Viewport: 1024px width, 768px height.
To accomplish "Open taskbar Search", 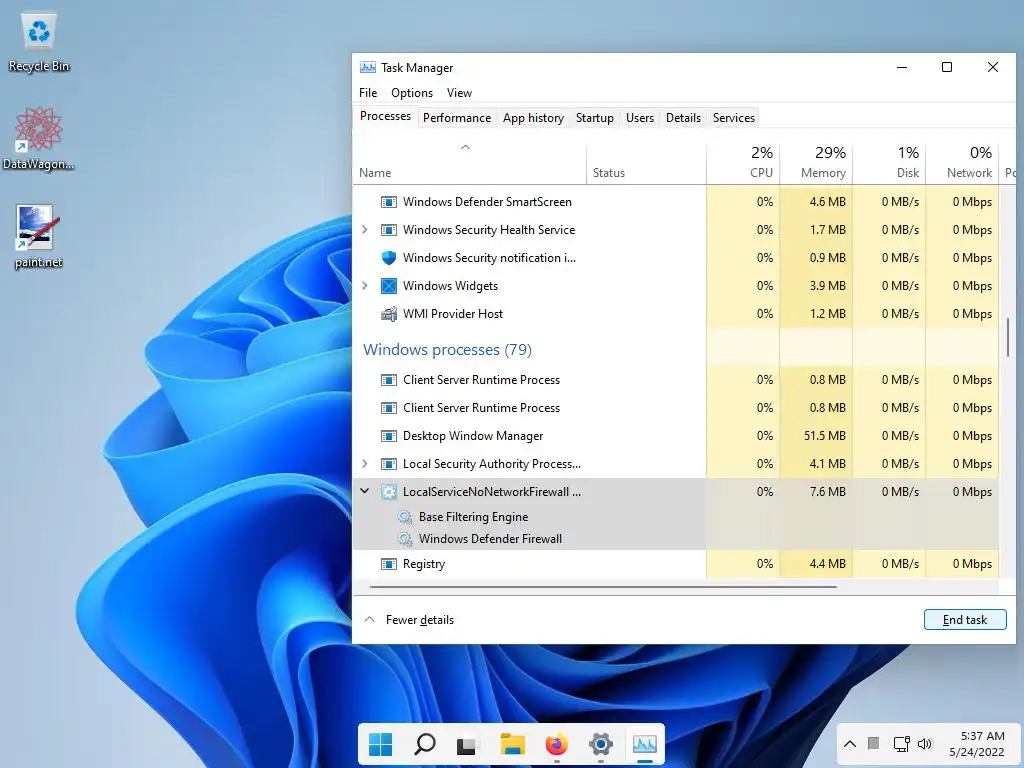I will click(x=424, y=744).
